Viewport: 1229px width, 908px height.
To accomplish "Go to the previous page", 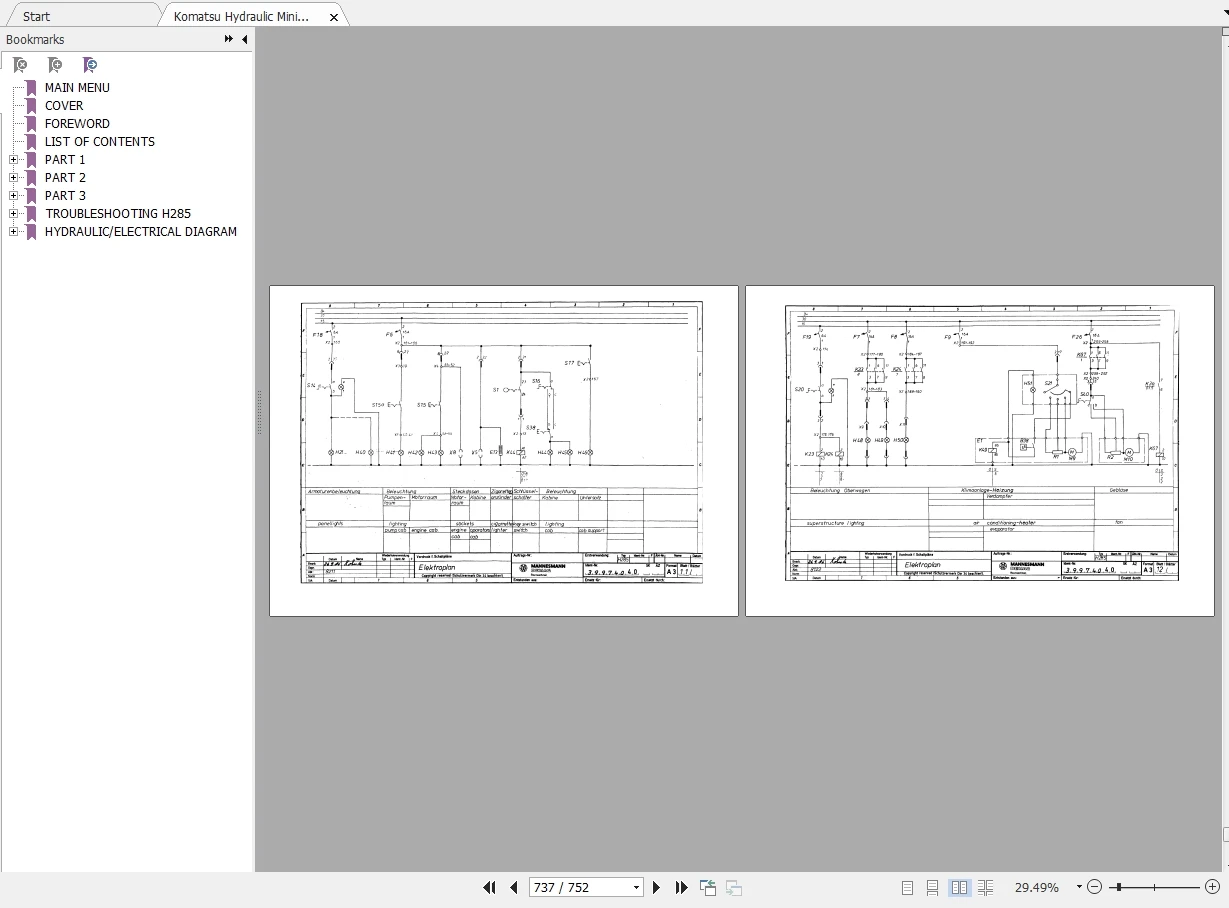I will point(514,887).
